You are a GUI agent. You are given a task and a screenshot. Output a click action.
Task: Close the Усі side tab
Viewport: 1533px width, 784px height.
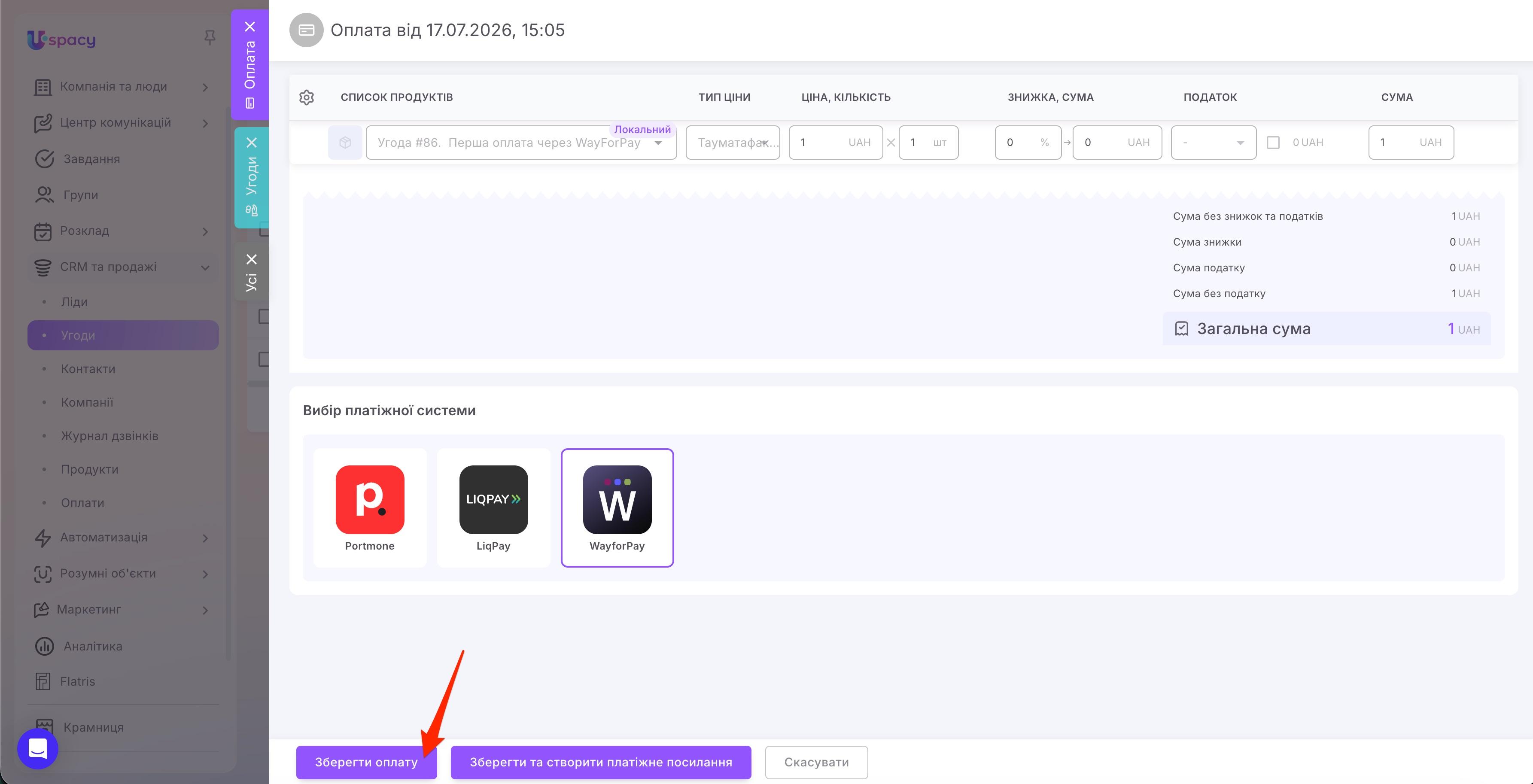point(252,259)
